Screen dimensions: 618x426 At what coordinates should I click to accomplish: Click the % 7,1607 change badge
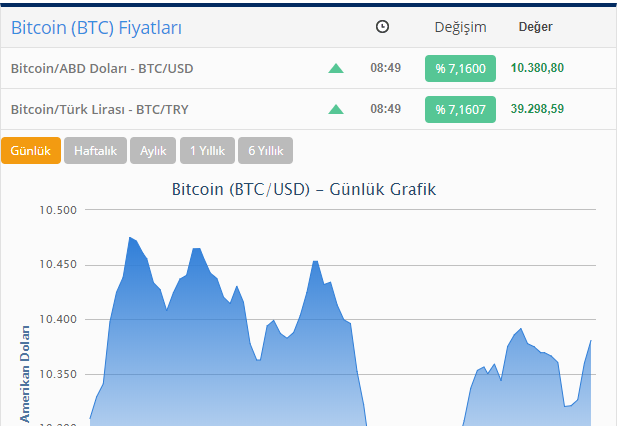pyautogui.click(x=460, y=109)
